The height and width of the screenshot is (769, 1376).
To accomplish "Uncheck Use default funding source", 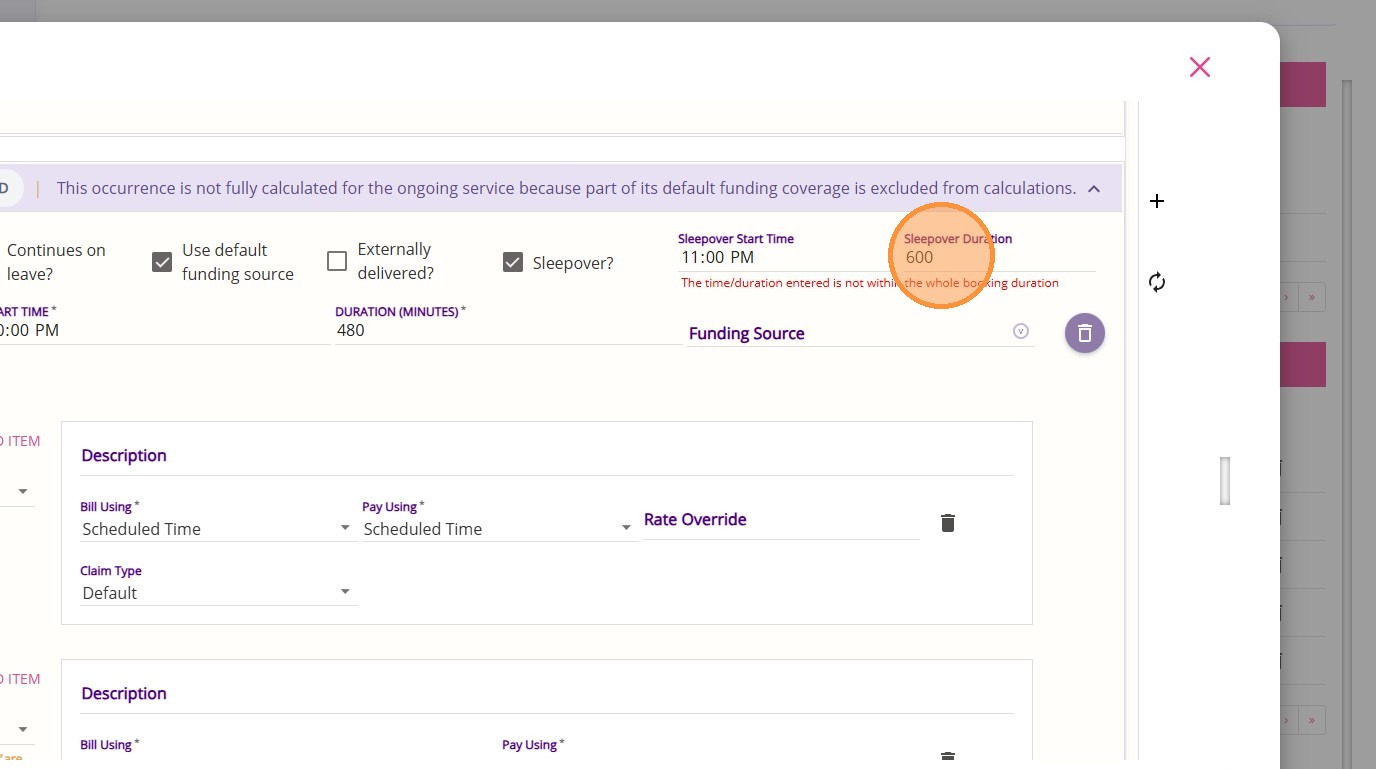I will 162,262.
